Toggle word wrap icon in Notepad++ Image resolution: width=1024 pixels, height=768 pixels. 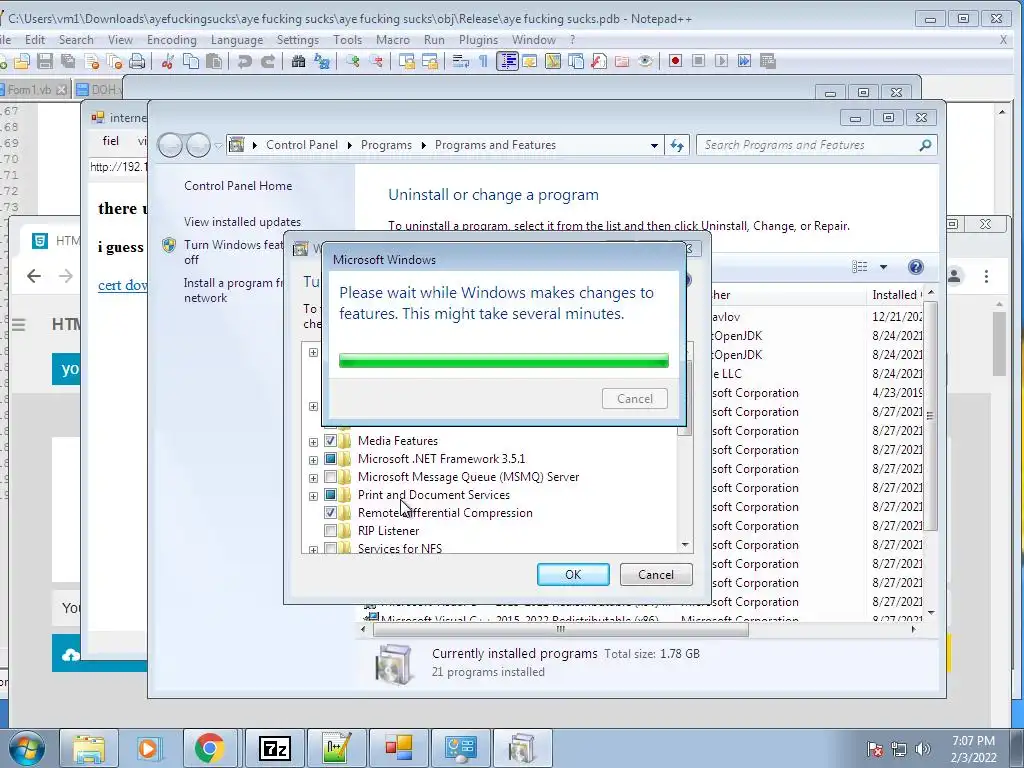(x=460, y=61)
